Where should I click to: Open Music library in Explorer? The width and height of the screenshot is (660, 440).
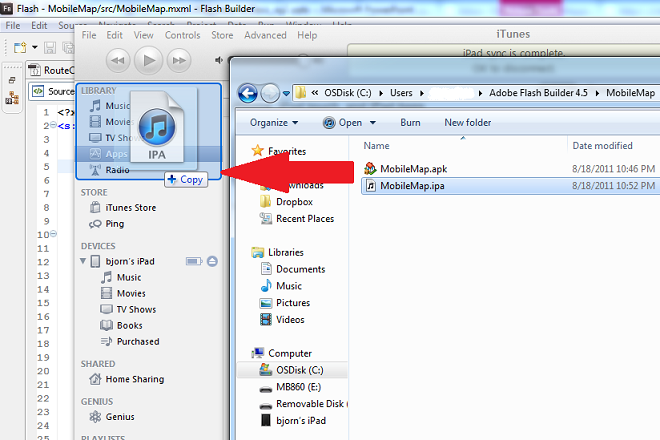click(289, 286)
